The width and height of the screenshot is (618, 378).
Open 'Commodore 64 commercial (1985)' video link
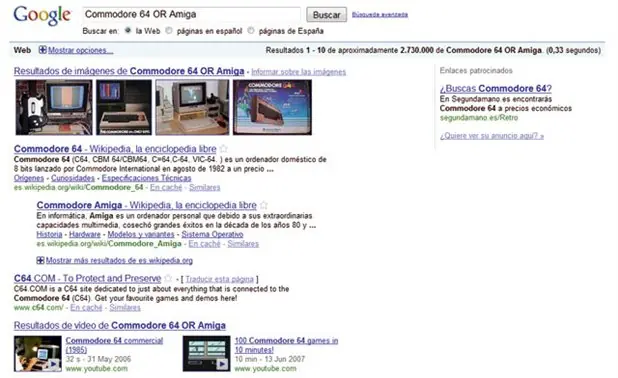114,345
